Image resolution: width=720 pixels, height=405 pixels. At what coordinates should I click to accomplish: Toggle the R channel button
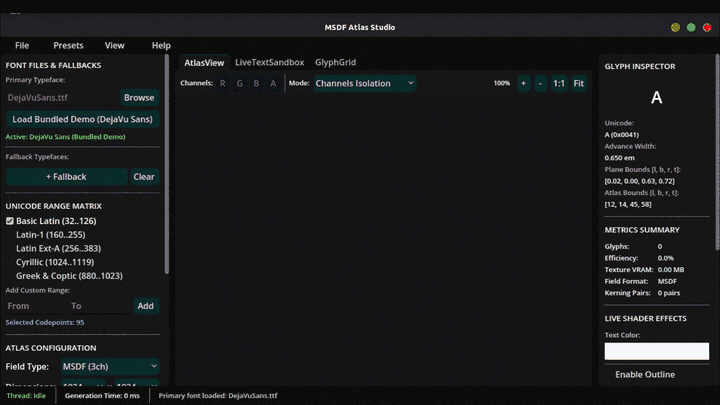tap(223, 83)
